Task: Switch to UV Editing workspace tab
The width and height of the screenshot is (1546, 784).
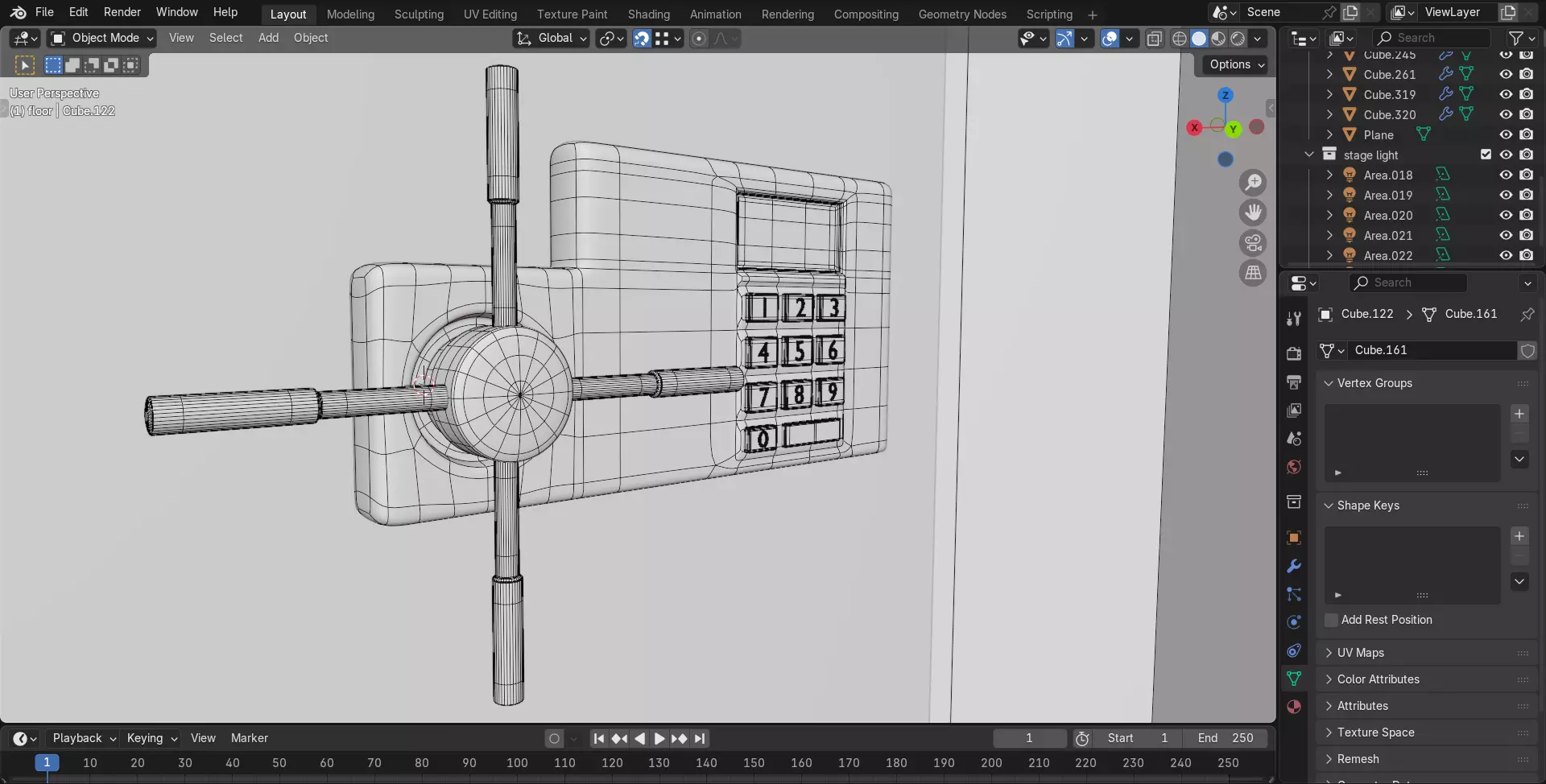Action: tap(490, 14)
